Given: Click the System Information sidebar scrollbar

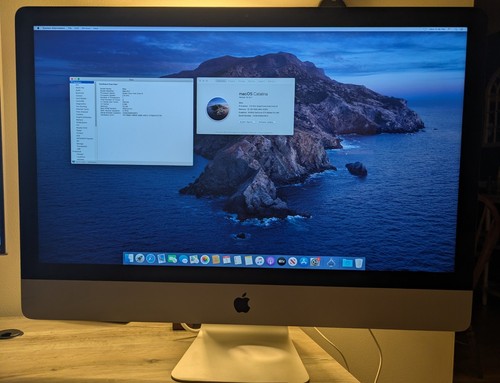Looking at the screenshot, I should [95, 105].
